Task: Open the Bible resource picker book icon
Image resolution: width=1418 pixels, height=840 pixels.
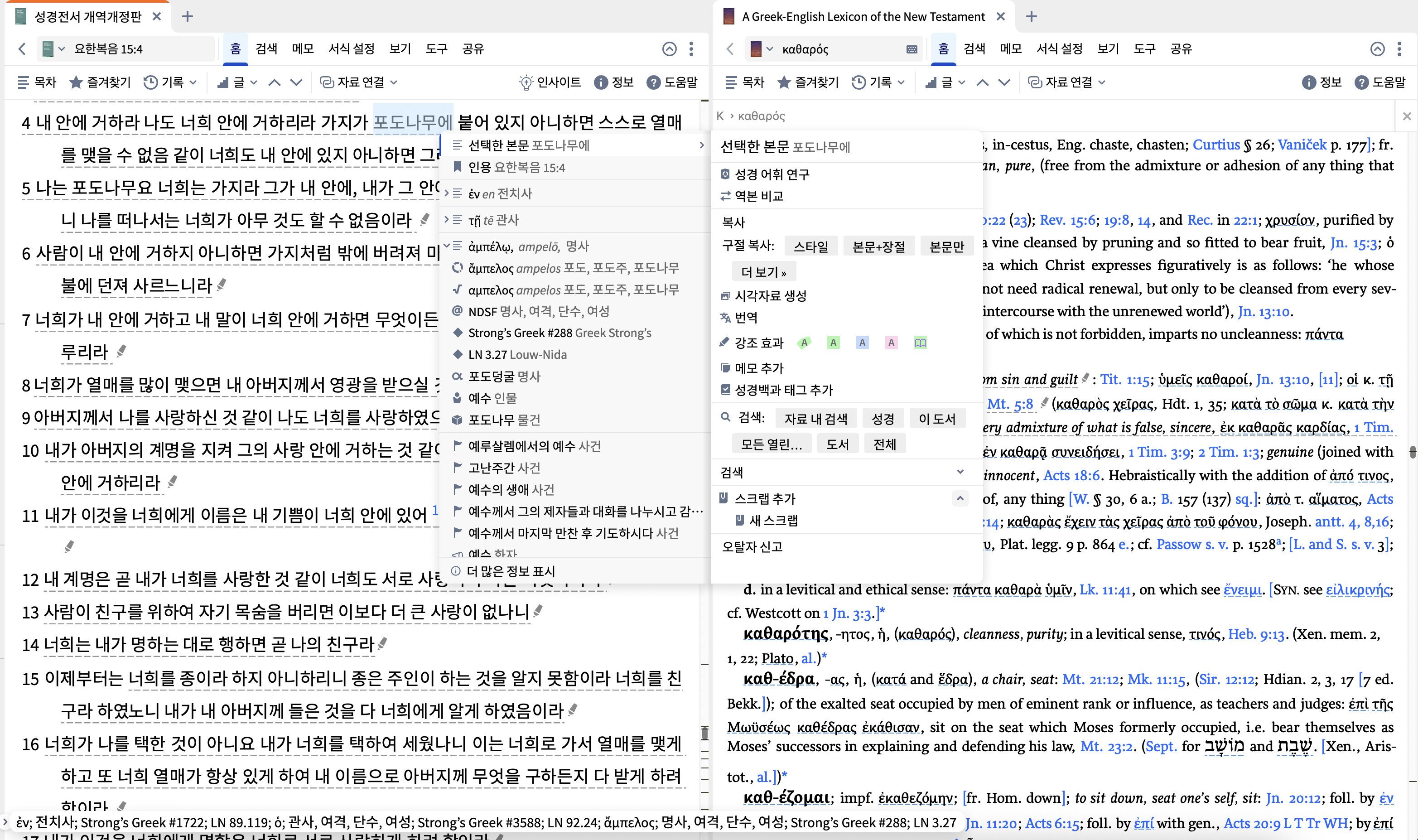Action: click(x=48, y=48)
